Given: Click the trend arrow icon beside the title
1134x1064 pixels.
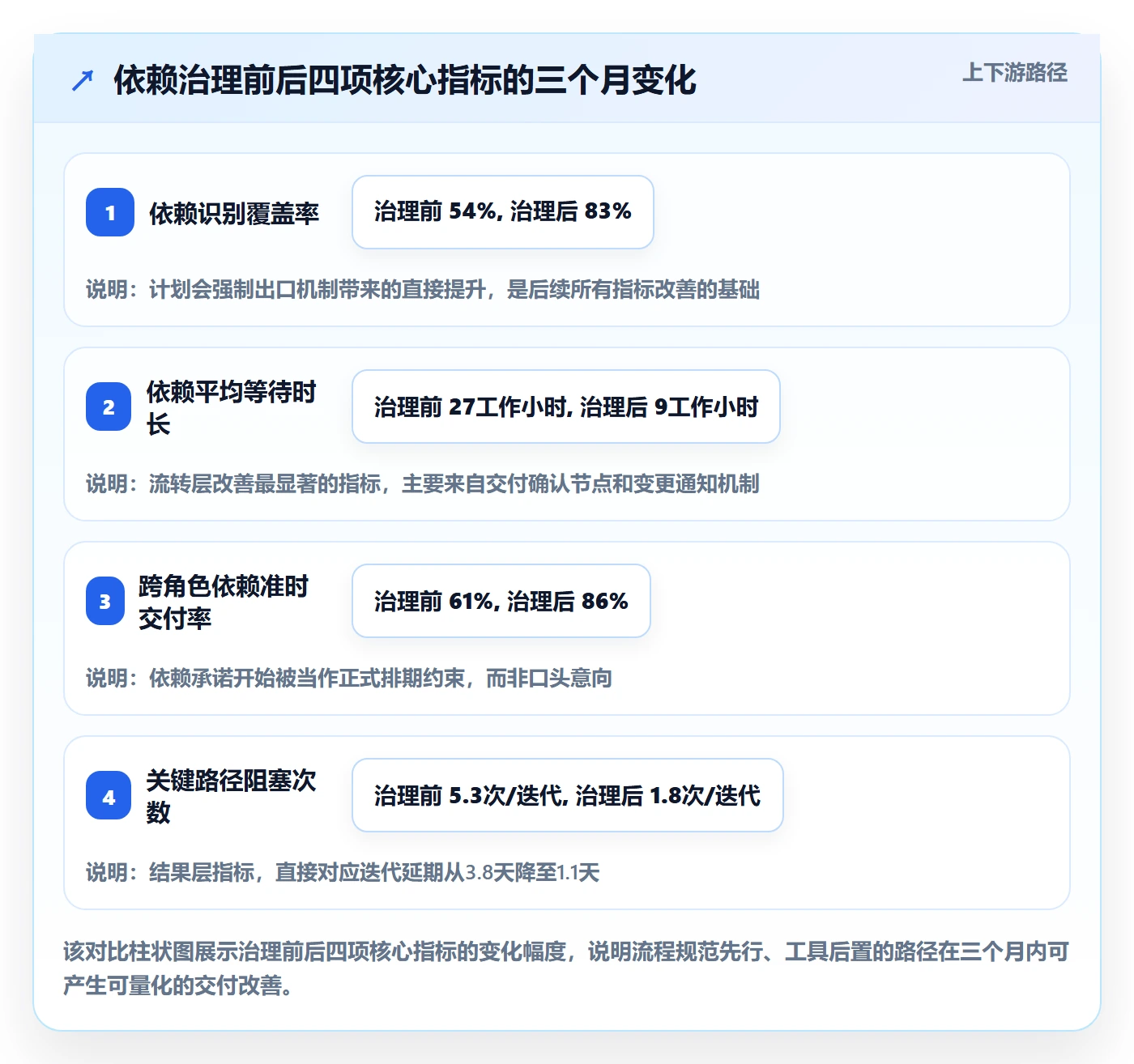Looking at the screenshot, I should pyautogui.click(x=82, y=80).
